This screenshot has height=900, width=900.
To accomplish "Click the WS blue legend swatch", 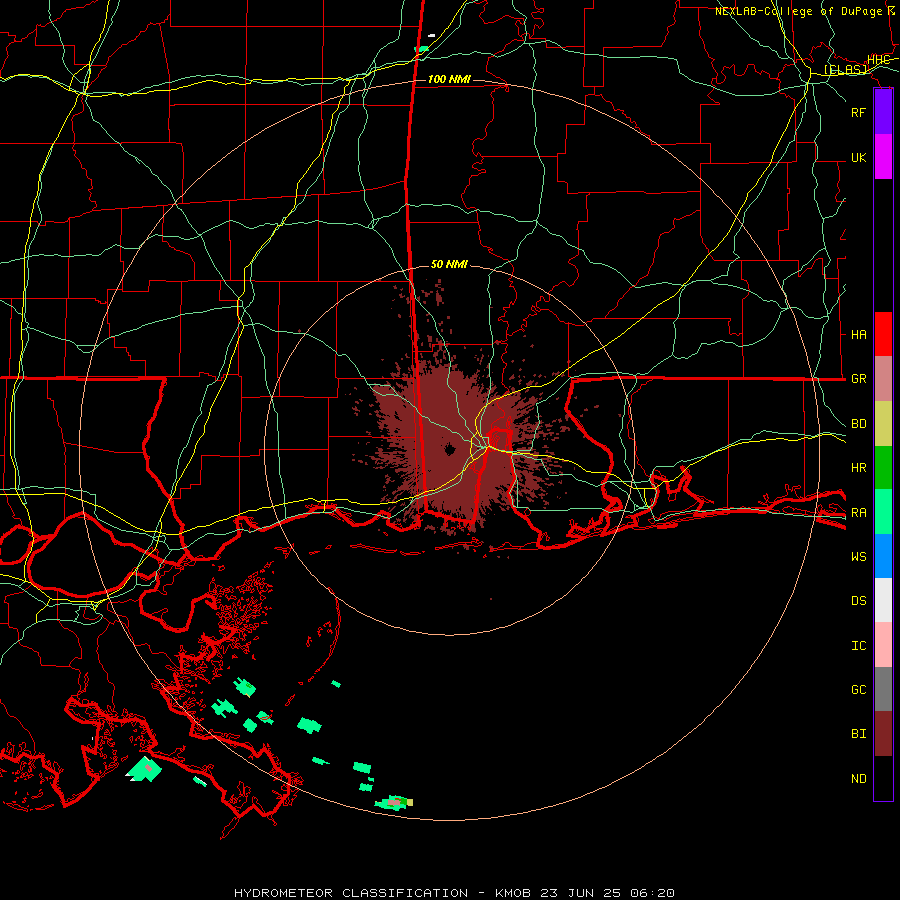I will click(883, 556).
